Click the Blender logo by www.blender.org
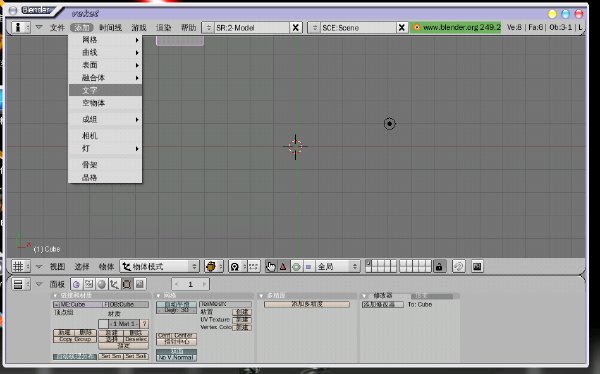 coord(417,27)
